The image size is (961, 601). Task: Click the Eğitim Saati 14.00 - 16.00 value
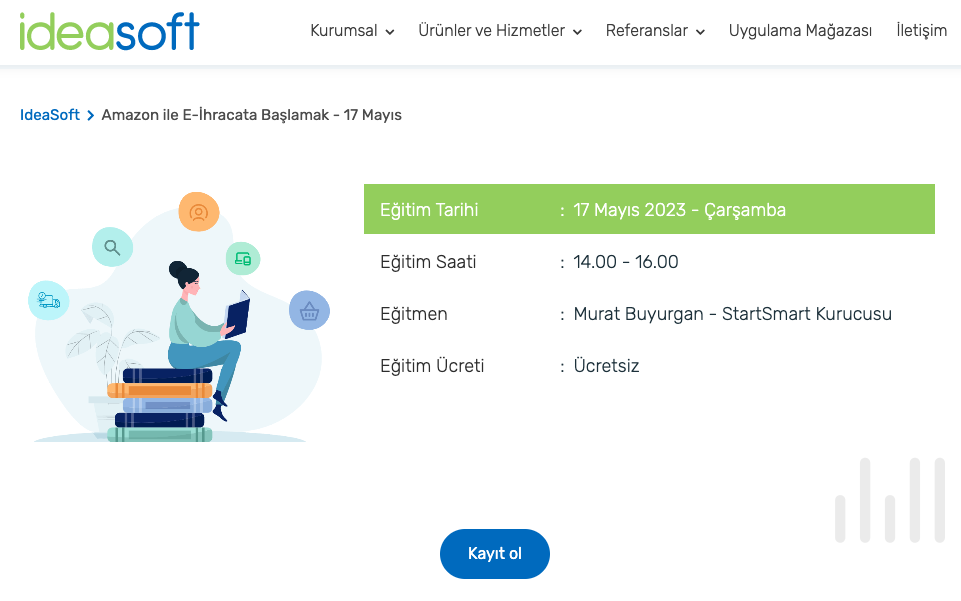pos(626,262)
